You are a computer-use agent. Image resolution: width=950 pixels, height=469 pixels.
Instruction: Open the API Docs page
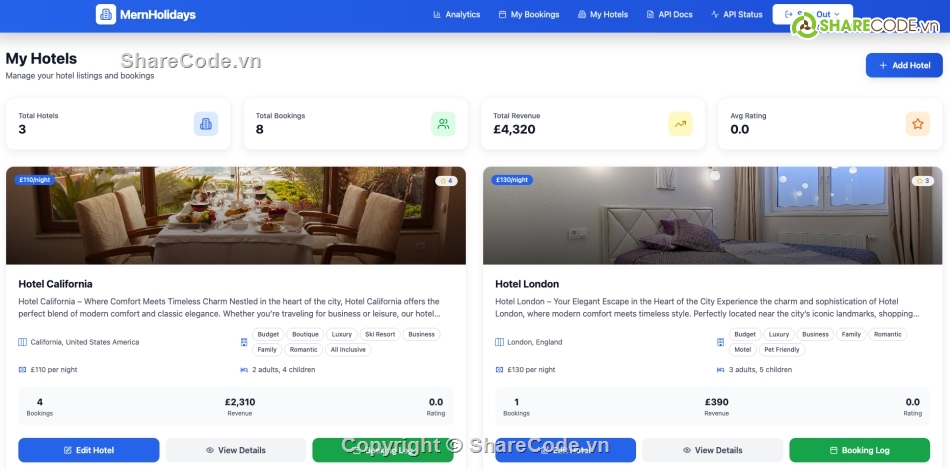[x=669, y=15]
